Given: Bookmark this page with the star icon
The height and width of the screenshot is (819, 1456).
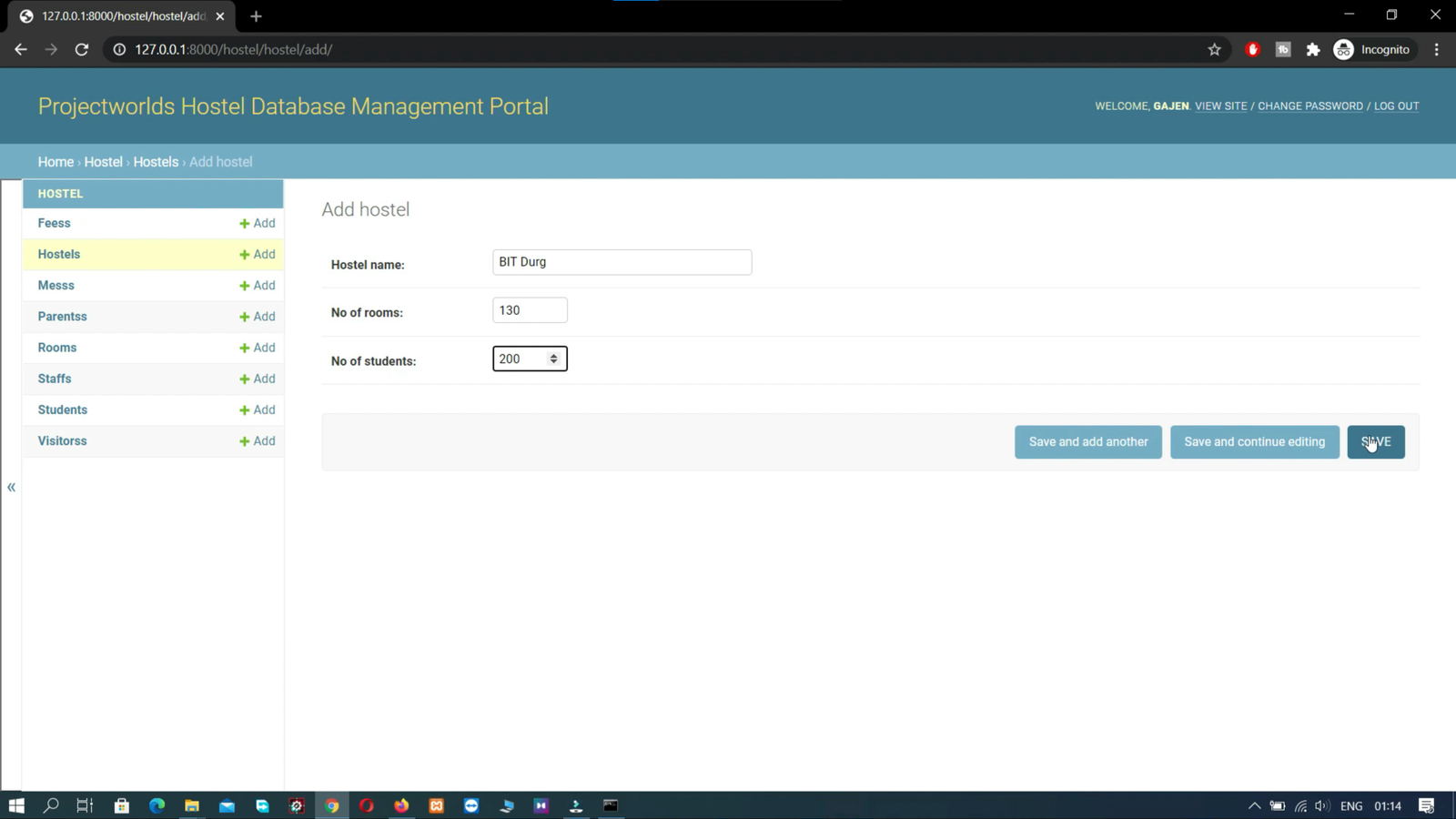Looking at the screenshot, I should pyautogui.click(x=1214, y=50).
